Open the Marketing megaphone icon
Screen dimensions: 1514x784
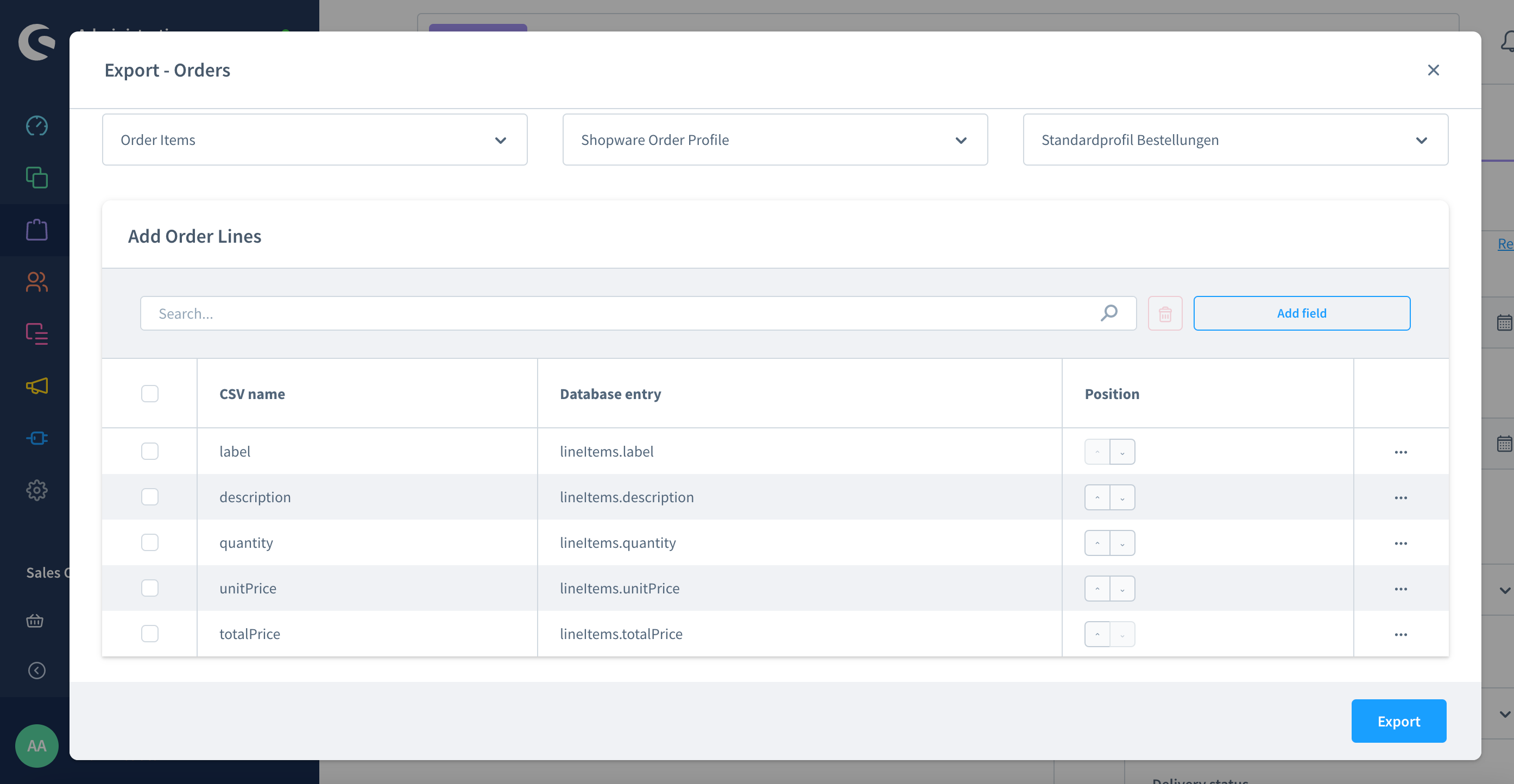tap(36, 386)
